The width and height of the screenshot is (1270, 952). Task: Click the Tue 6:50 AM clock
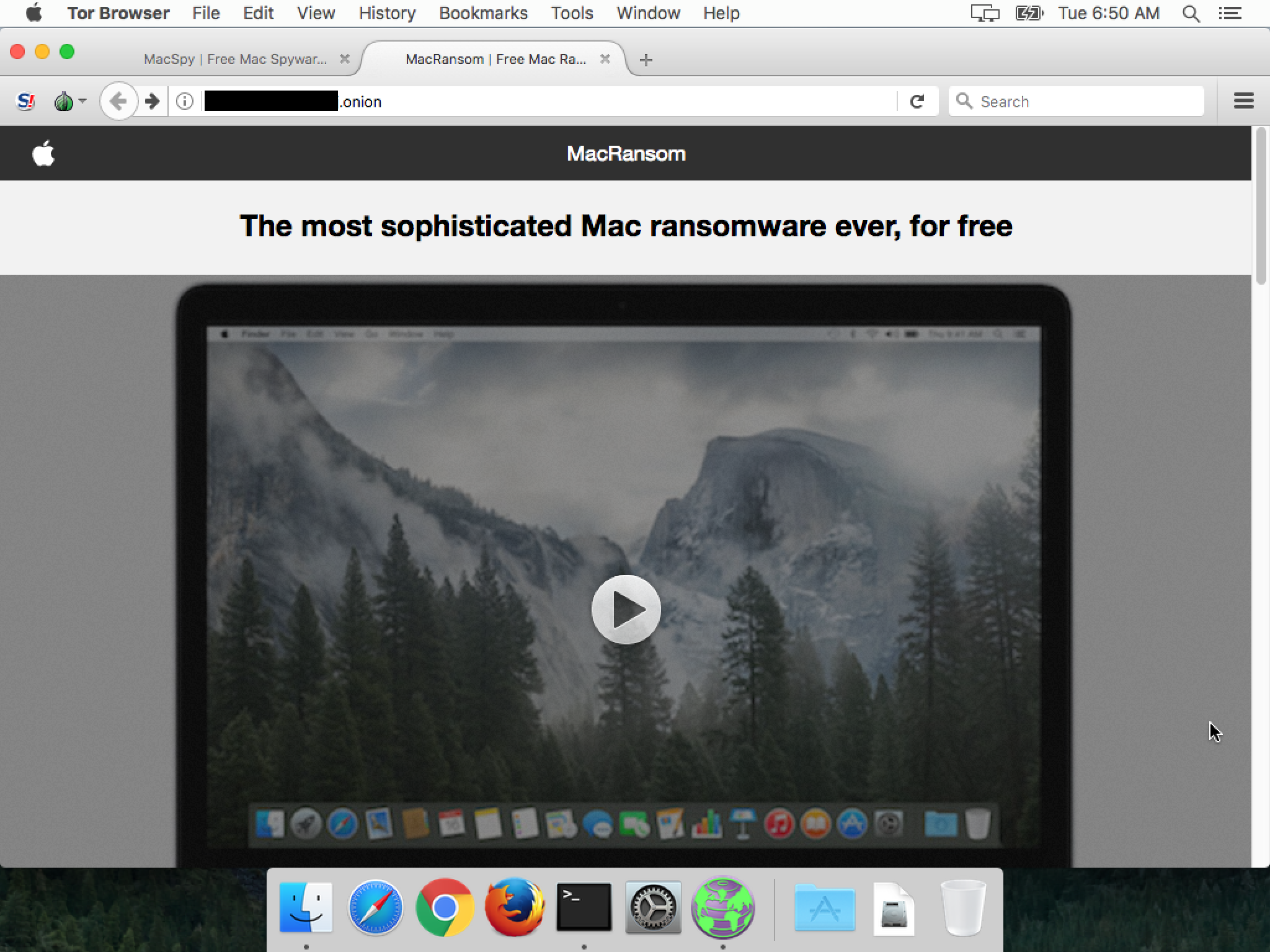tap(1109, 13)
